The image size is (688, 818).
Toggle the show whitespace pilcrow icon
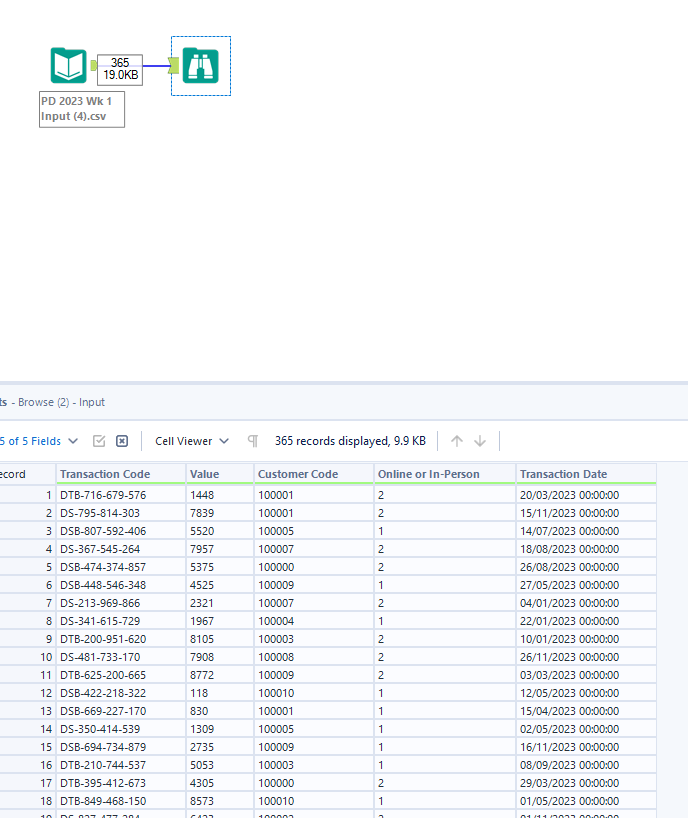[253, 441]
